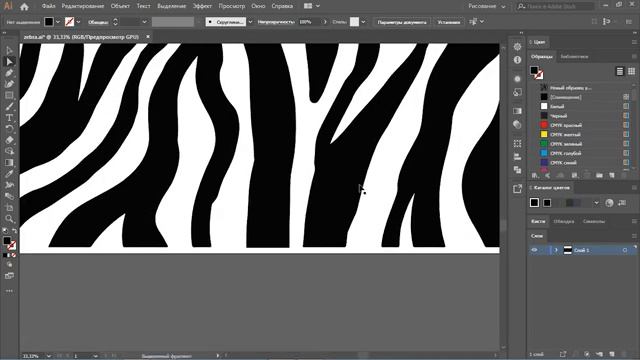The height and width of the screenshot is (360, 640).
Task: Open the Справка menu
Action: 282,6
